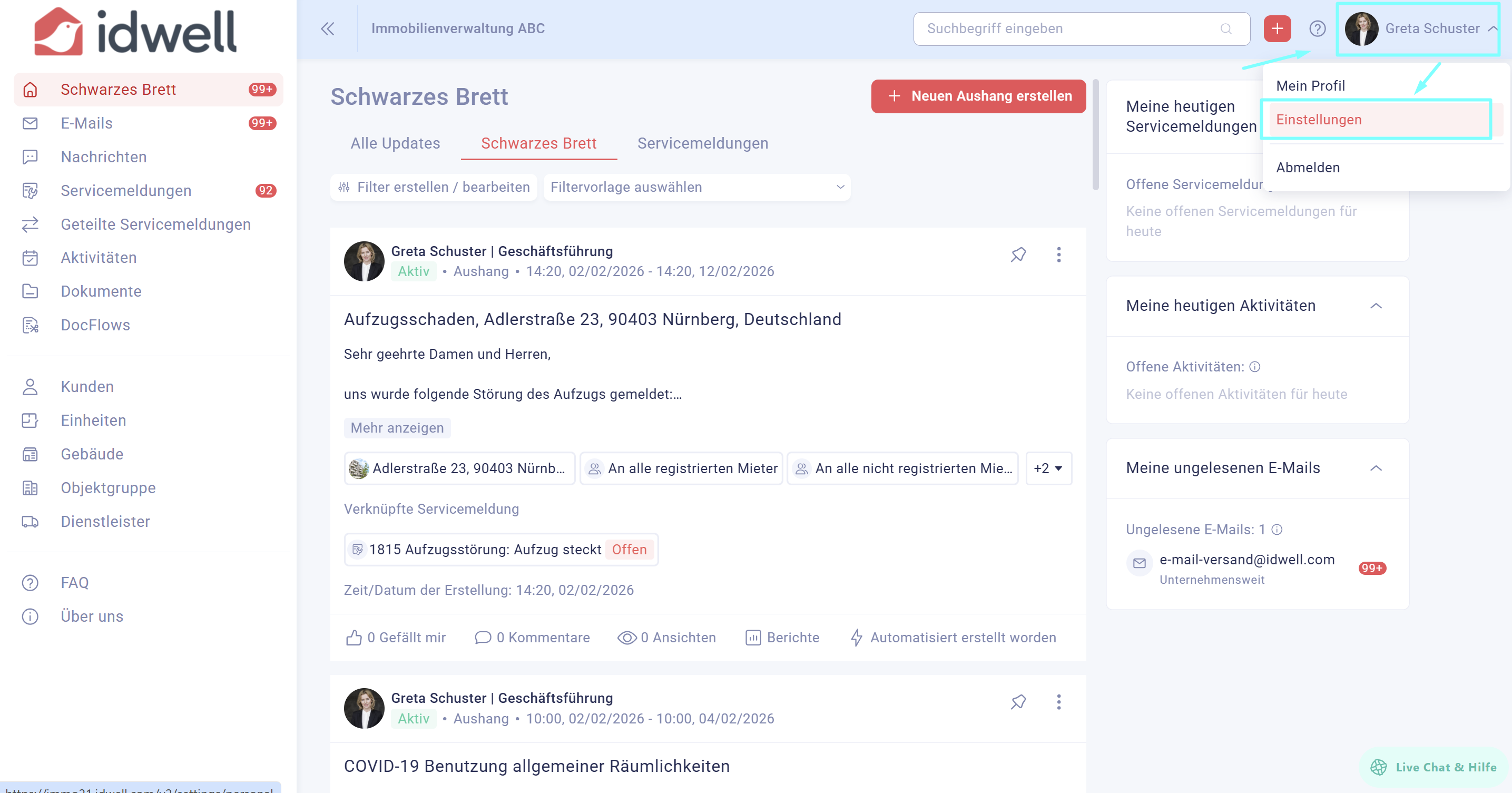Image resolution: width=1512 pixels, height=793 pixels.
Task: Click Neuen Aushang erstellen button
Action: 978,96
